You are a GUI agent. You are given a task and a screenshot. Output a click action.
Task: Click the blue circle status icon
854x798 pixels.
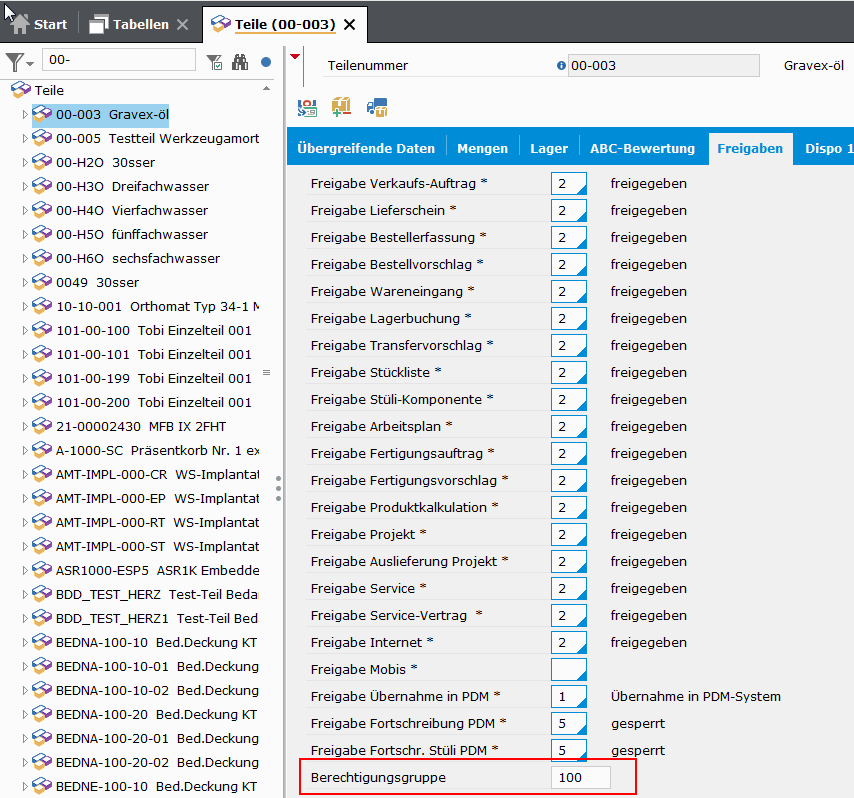[266, 62]
